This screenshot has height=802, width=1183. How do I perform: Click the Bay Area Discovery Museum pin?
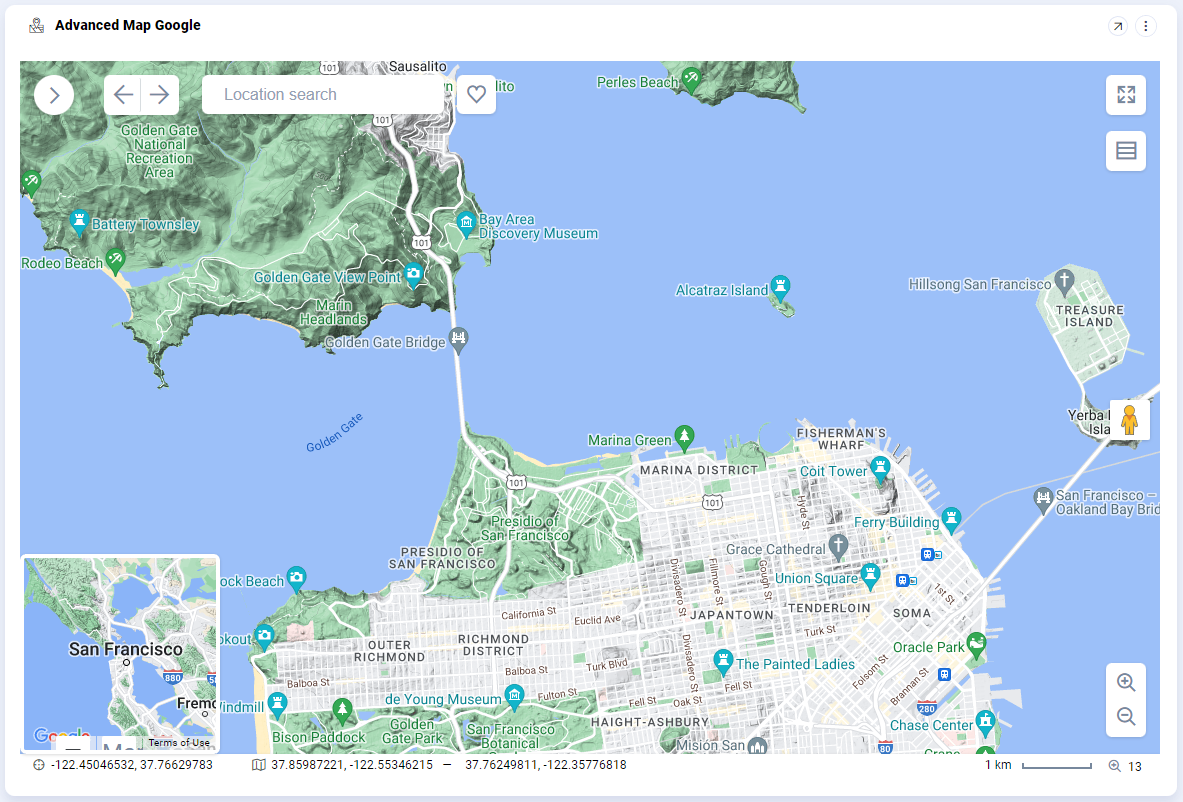(x=465, y=222)
